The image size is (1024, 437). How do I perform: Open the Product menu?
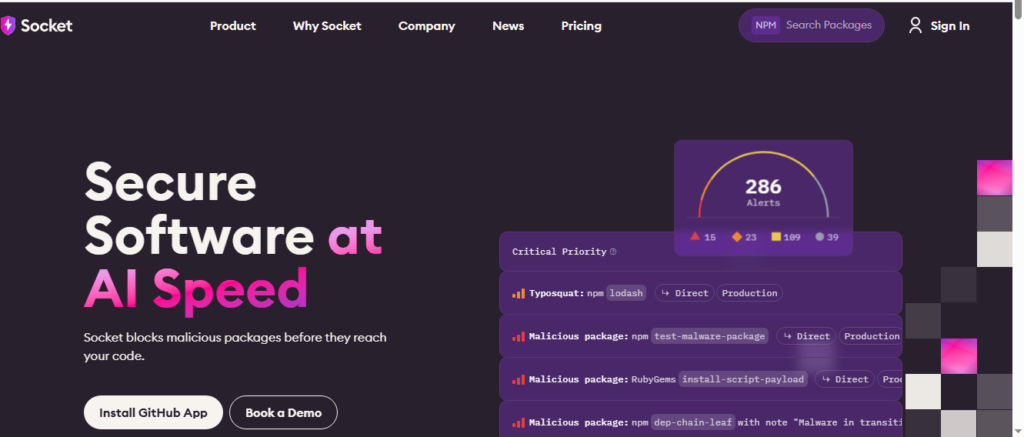click(232, 26)
